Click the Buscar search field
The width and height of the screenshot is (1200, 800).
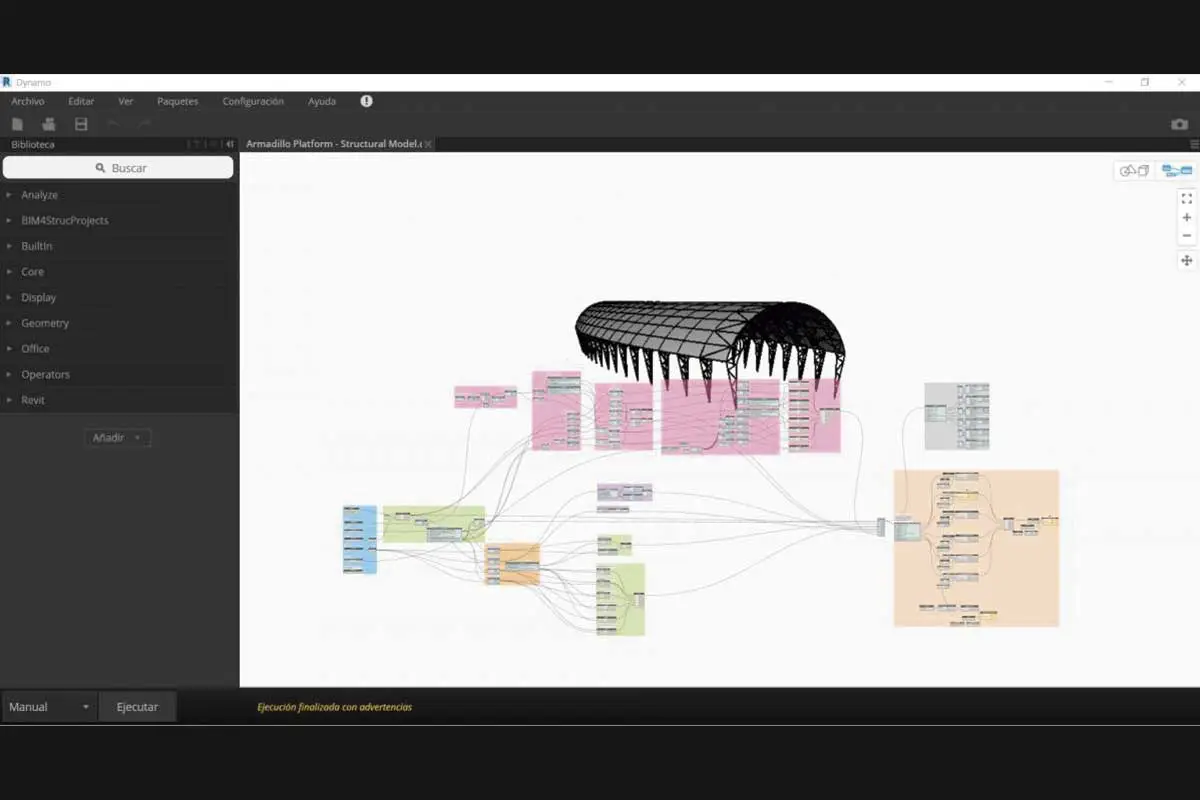coord(119,168)
